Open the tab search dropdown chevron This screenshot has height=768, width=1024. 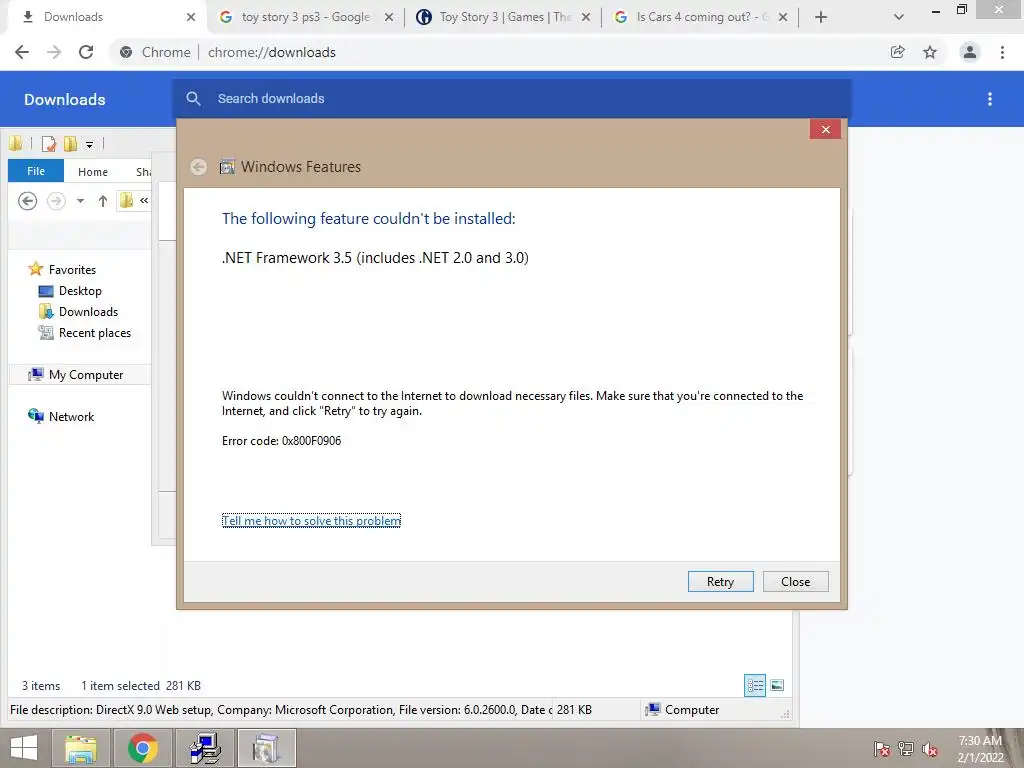tap(899, 17)
